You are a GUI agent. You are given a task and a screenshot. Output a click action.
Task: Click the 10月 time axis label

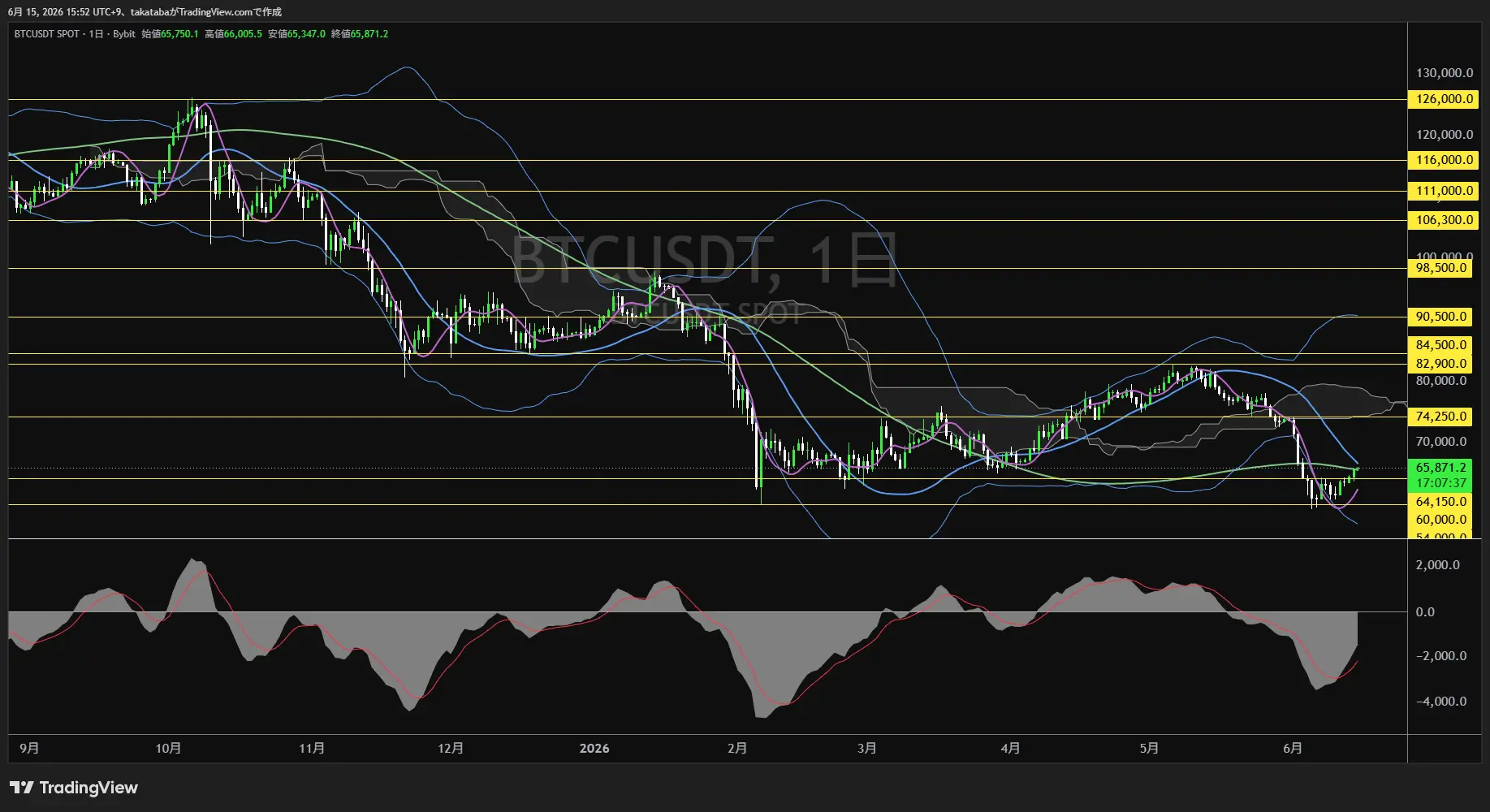coord(168,749)
